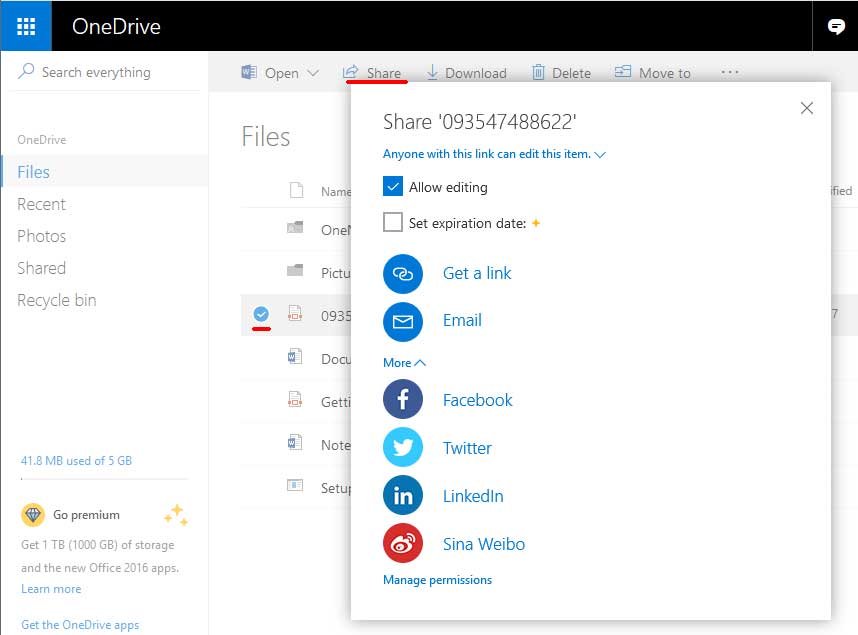Click the Delete trash can icon
The image size is (858, 635).
(538, 72)
